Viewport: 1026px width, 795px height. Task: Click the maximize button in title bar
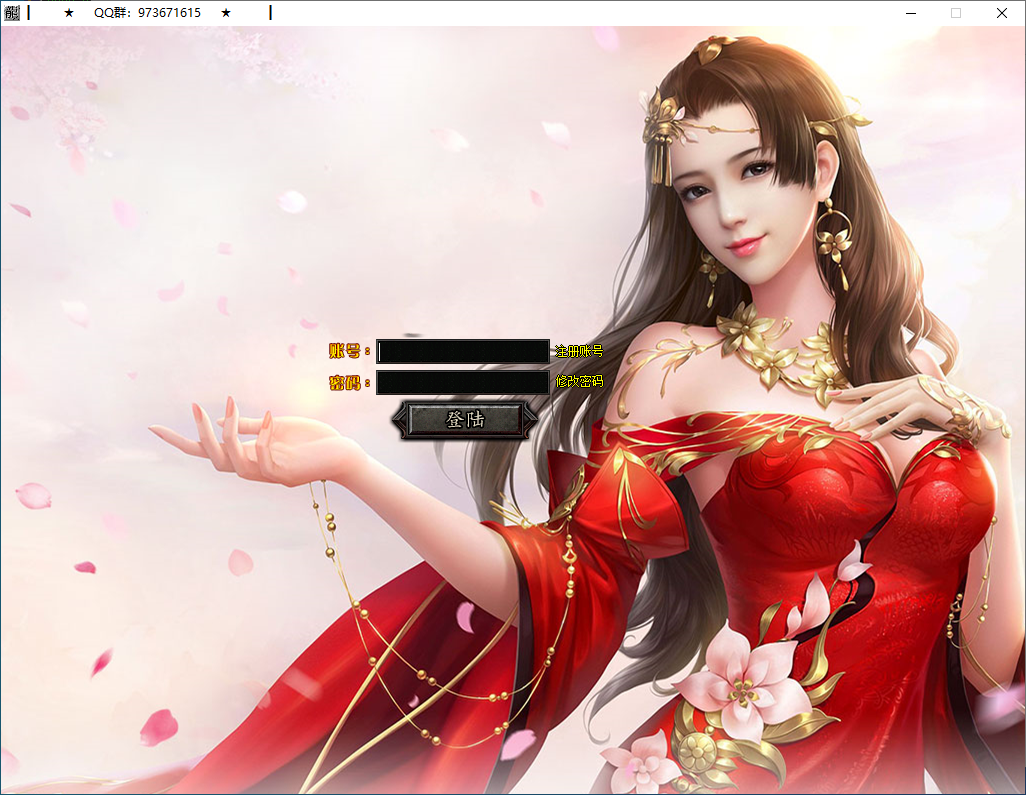pyautogui.click(x=955, y=13)
